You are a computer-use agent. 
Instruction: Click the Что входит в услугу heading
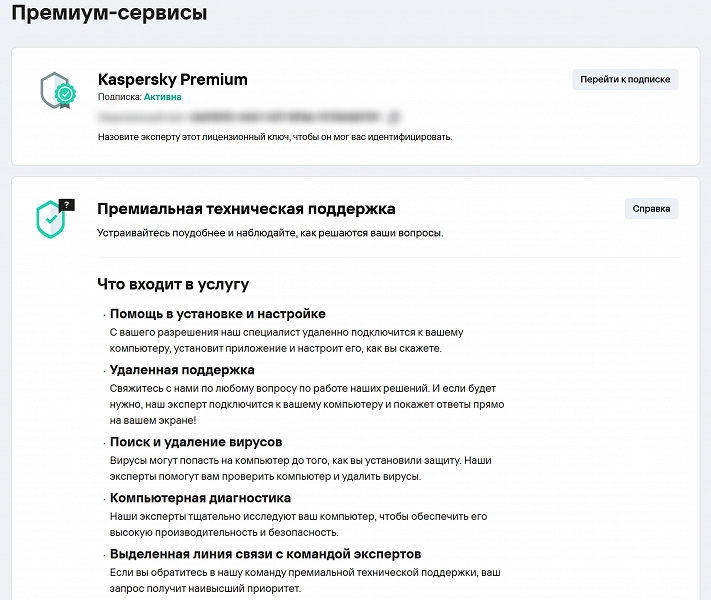(x=173, y=284)
